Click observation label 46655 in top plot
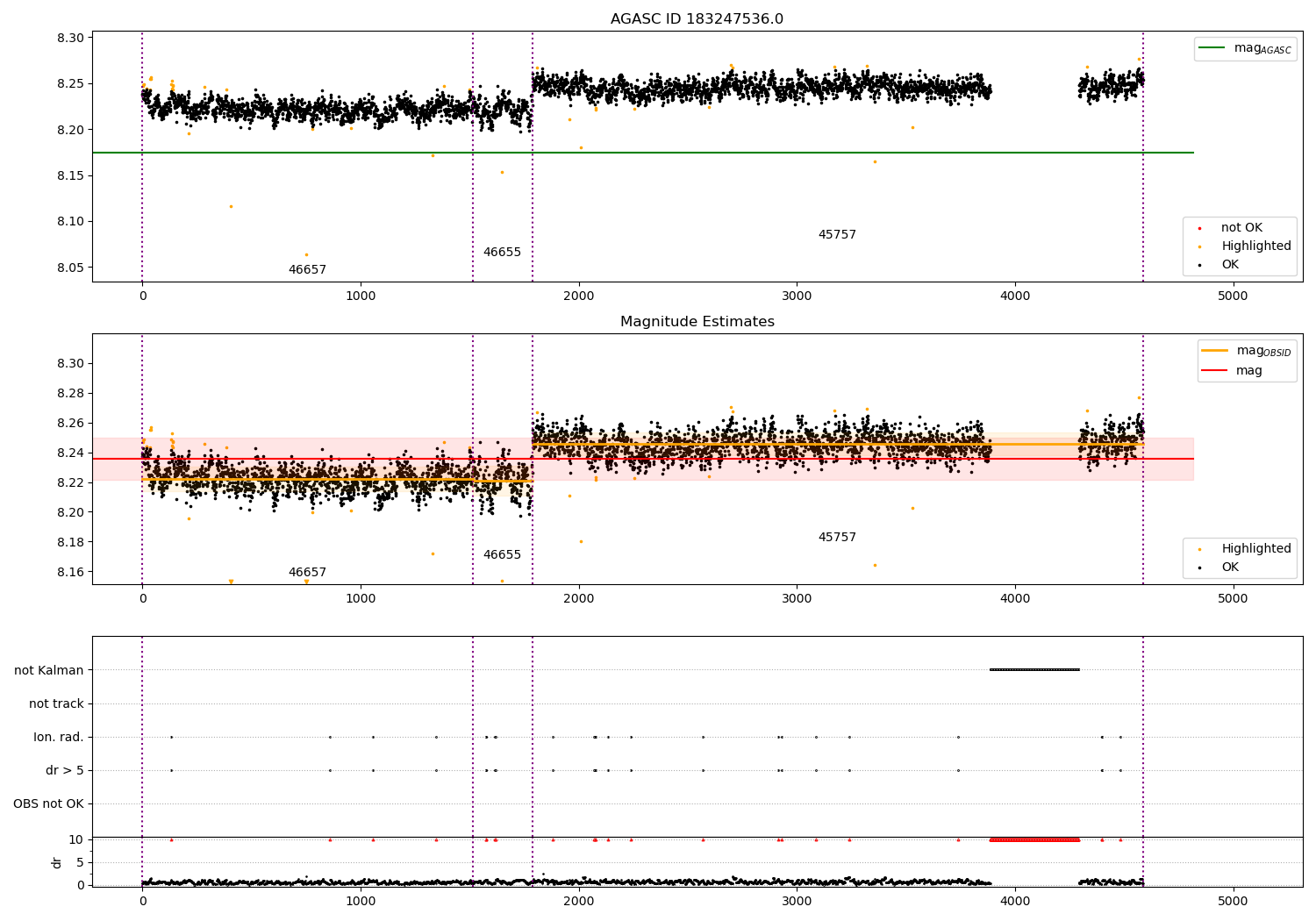The height and width of the screenshot is (921, 1316). (x=502, y=253)
